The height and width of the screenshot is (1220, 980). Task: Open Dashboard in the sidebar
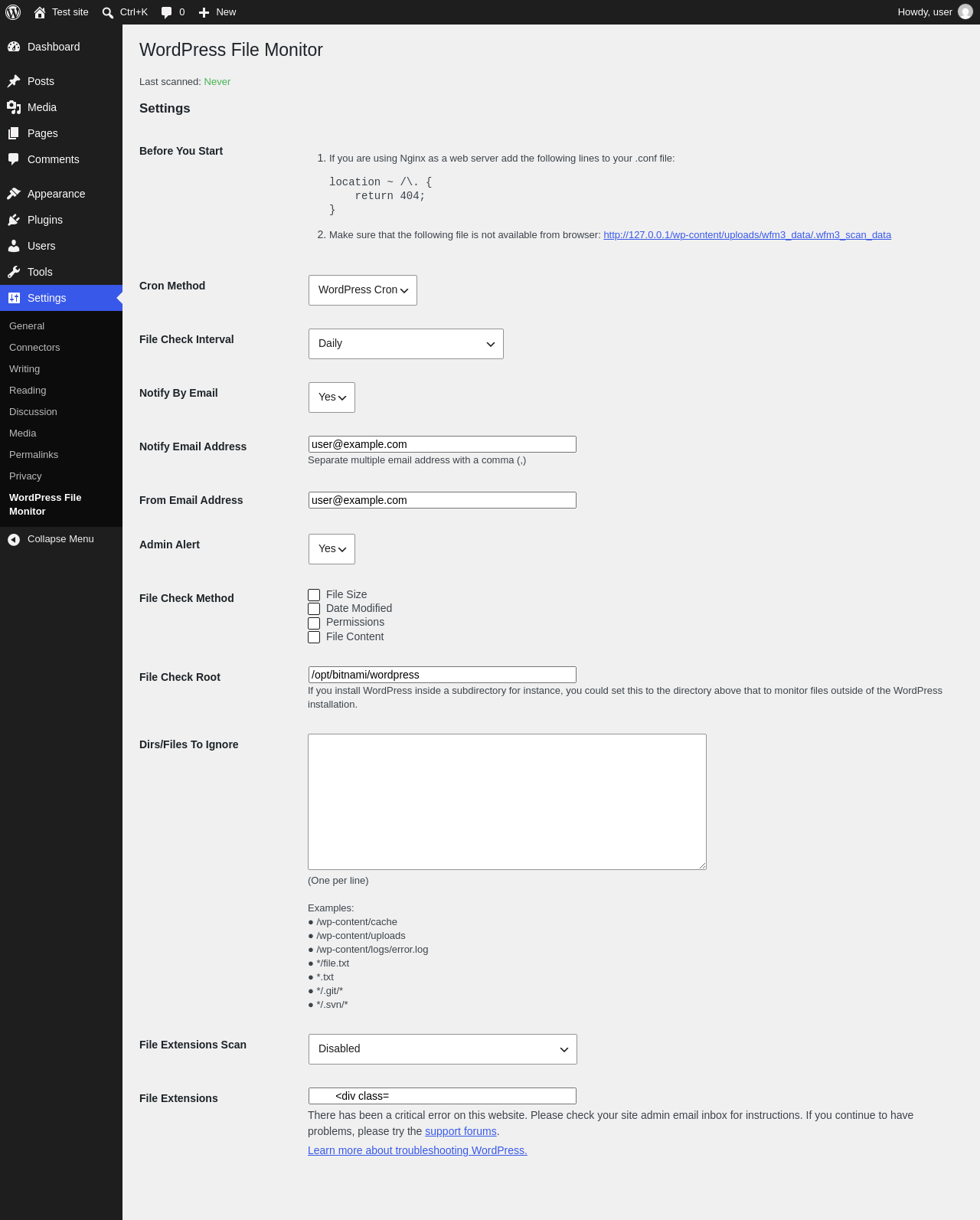pos(61,47)
